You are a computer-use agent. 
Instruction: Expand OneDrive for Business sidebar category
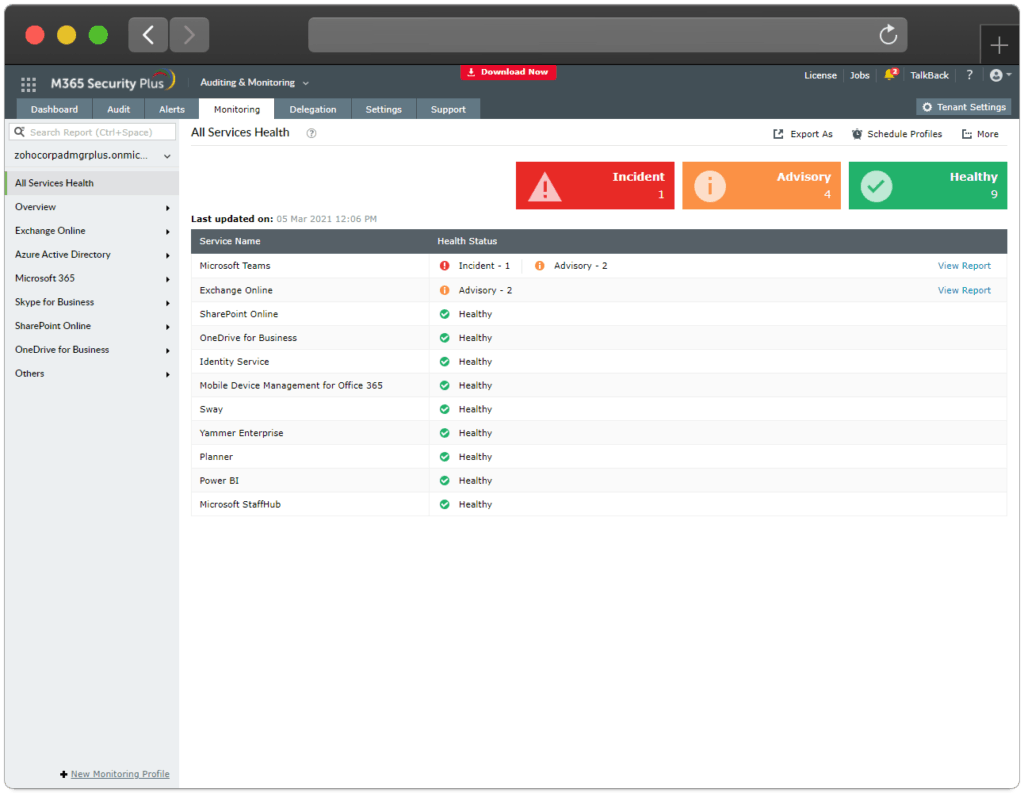click(92, 350)
